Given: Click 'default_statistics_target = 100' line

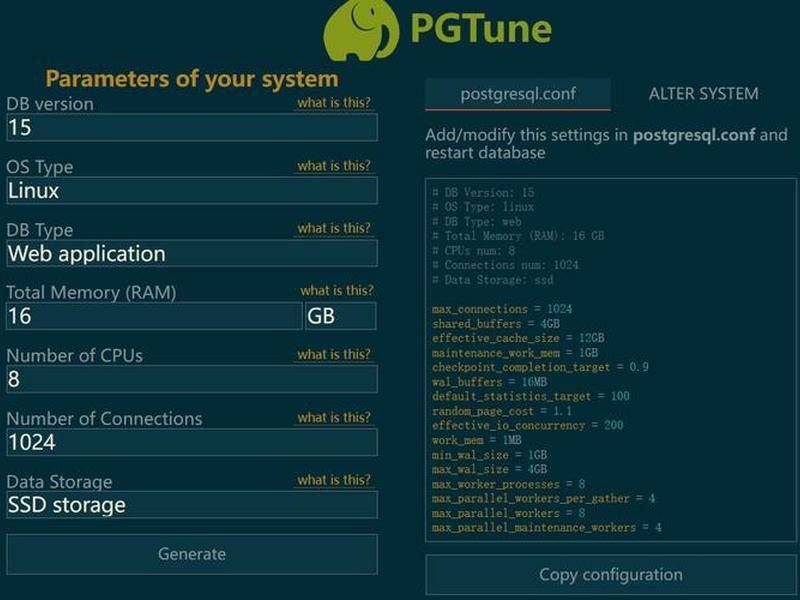Looking at the screenshot, I should point(531,396).
